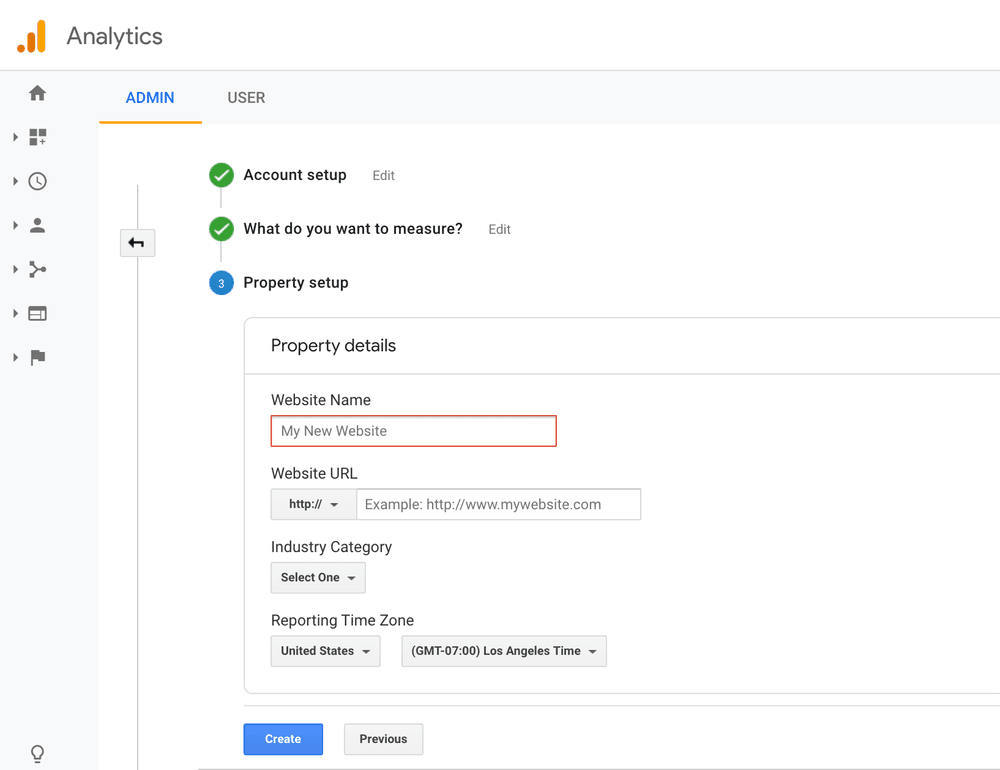Expand the Audience sidebar section arrow
1000x770 pixels.
15,225
